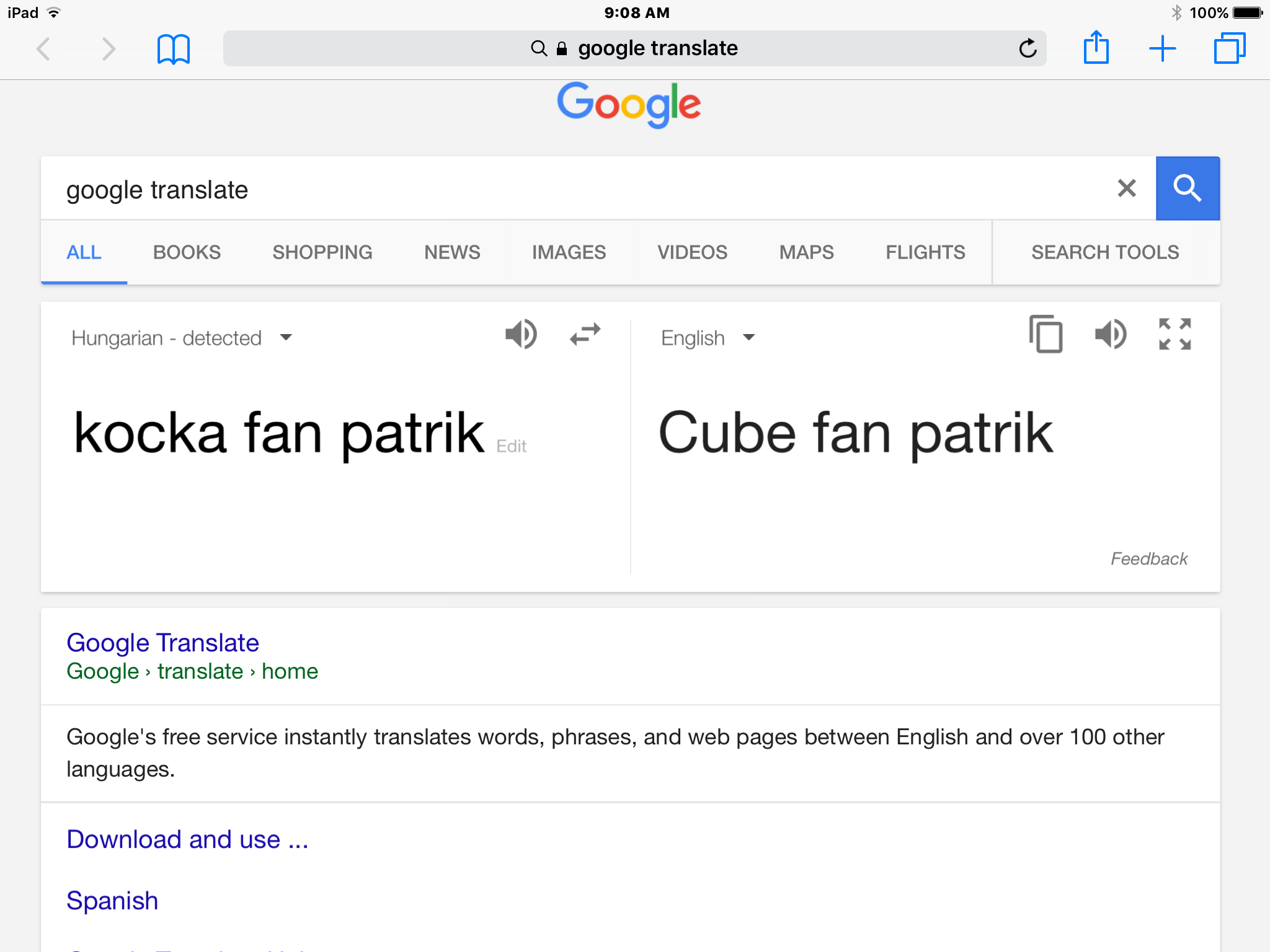Image resolution: width=1270 pixels, height=952 pixels.
Task: Switch to the IMAGES tab
Action: point(569,252)
